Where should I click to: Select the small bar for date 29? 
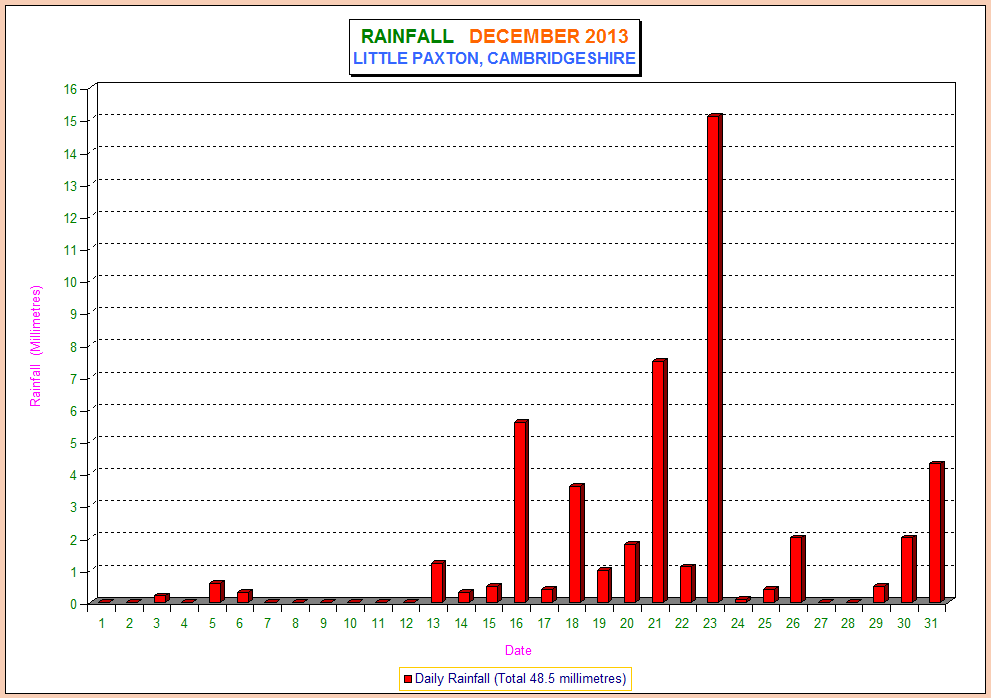pyautogui.click(x=880, y=593)
